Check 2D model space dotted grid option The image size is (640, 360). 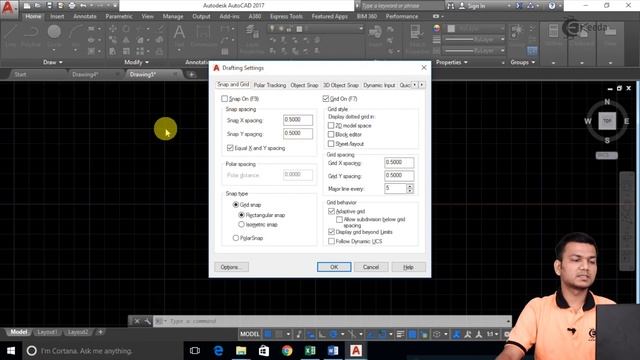pyautogui.click(x=331, y=125)
